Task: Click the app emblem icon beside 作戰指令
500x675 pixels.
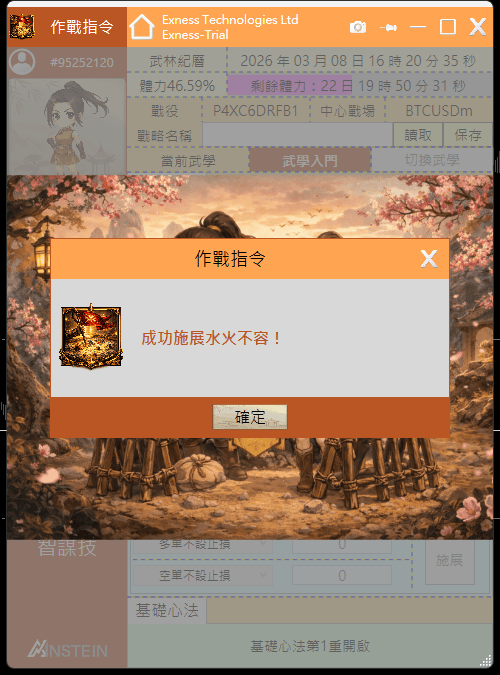Action: 22,27
